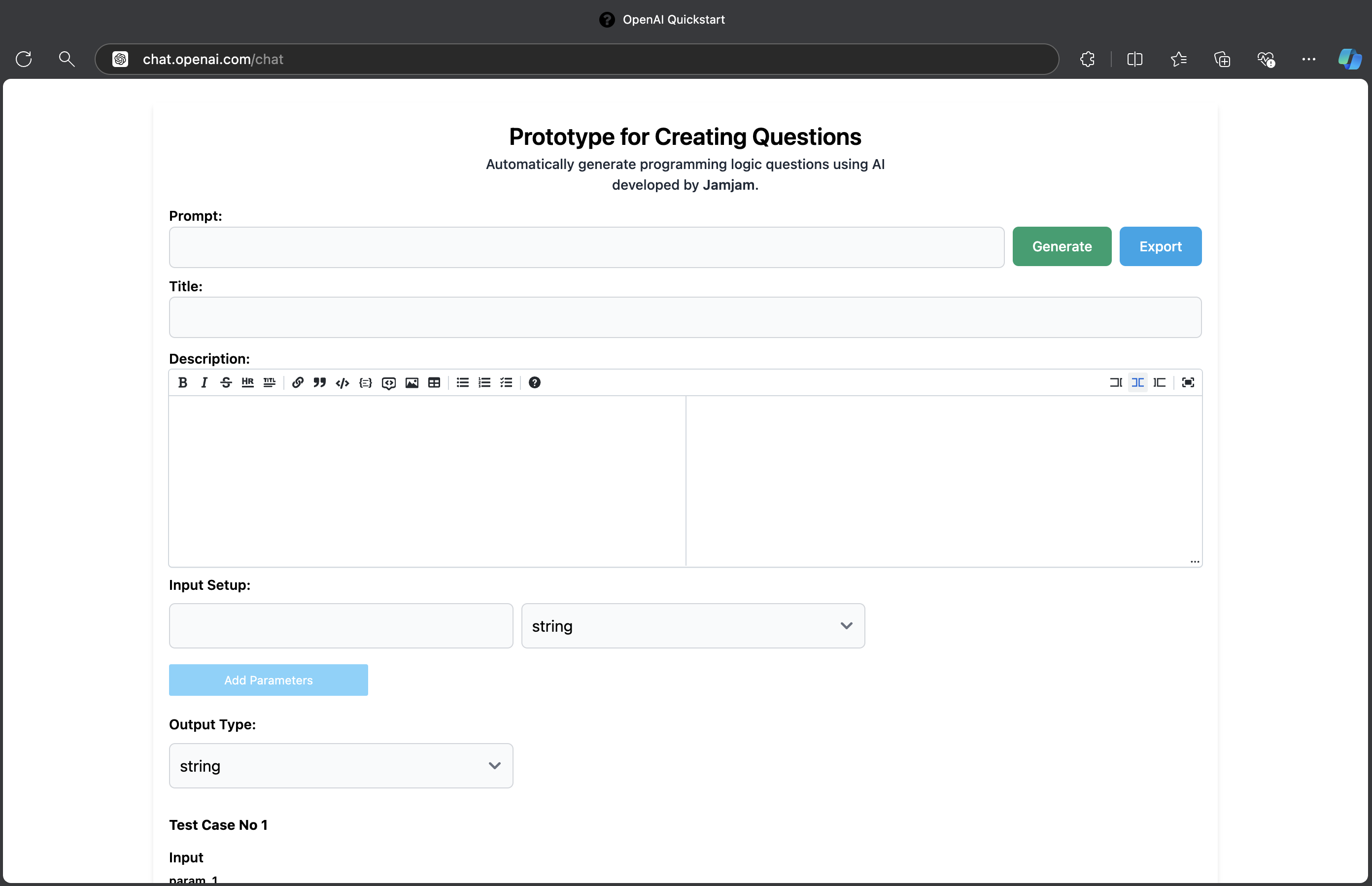Viewport: 1372px width, 886px height.
Task: Open the browser favorites list
Action: click(x=1179, y=59)
